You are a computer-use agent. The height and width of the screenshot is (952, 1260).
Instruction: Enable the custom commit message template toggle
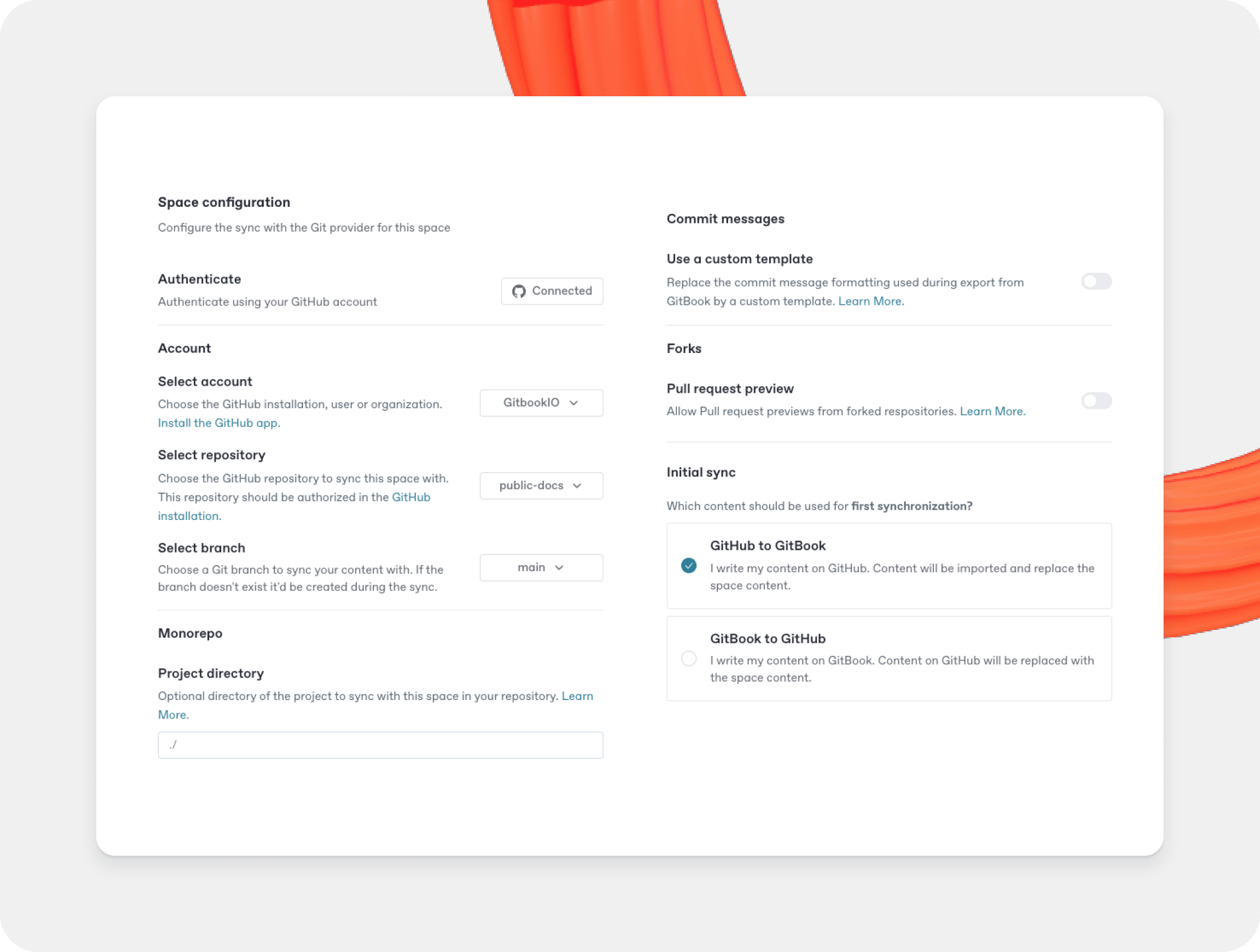1097,281
